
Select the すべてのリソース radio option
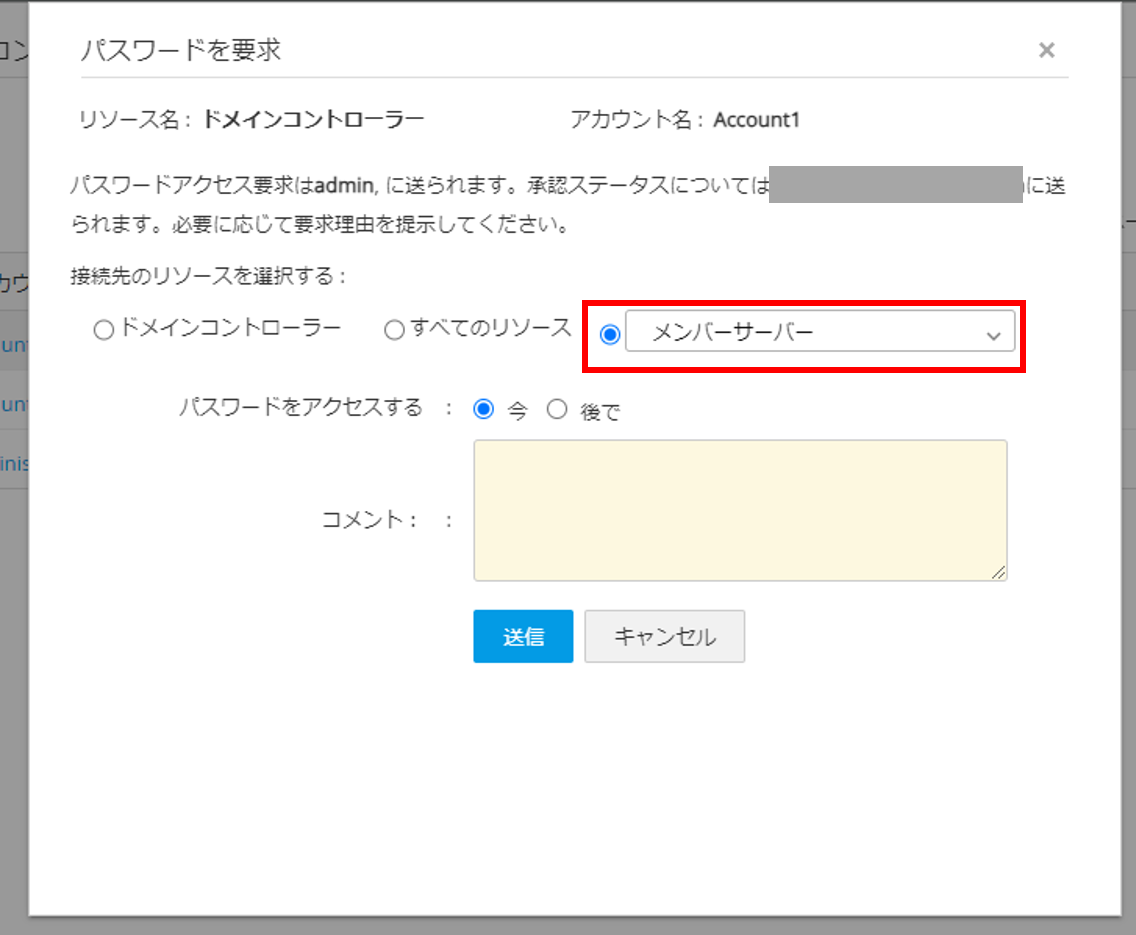[394, 330]
